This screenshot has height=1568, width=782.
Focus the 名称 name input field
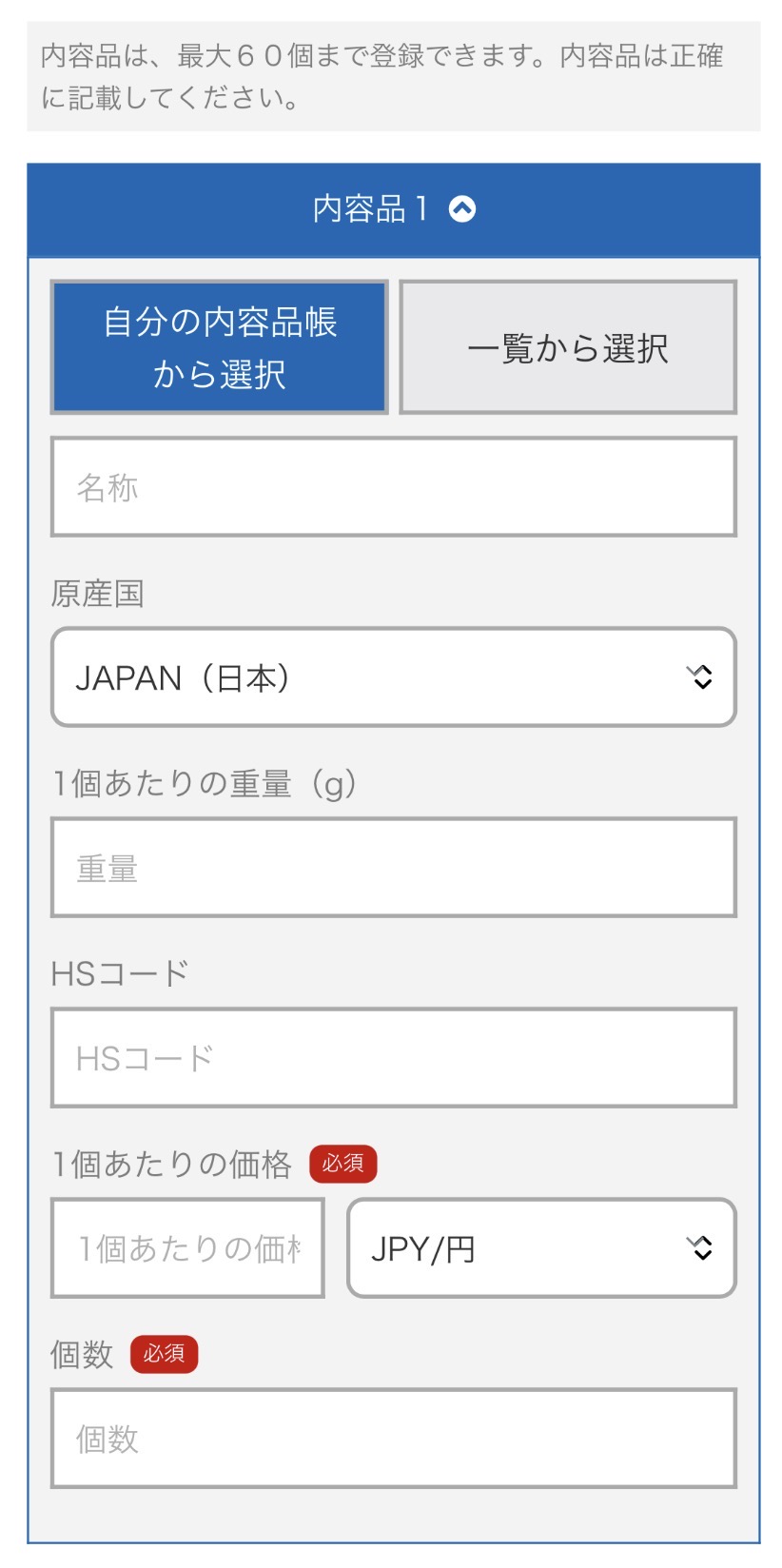(393, 487)
